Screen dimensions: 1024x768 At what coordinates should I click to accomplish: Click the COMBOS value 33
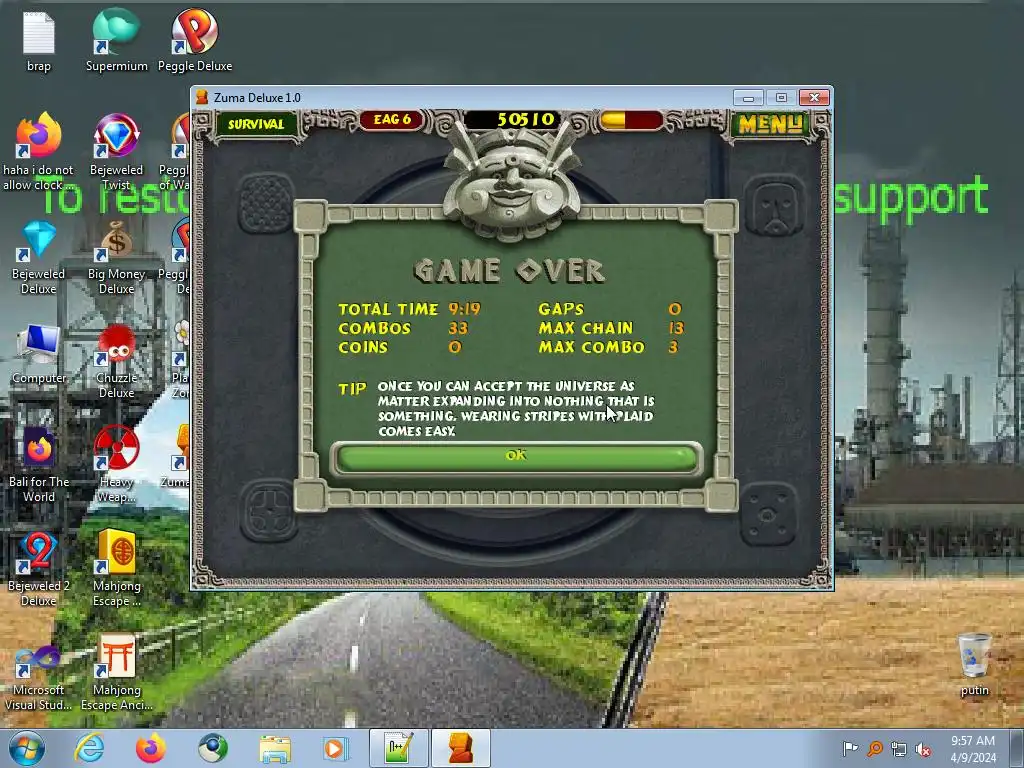coord(458,328)
